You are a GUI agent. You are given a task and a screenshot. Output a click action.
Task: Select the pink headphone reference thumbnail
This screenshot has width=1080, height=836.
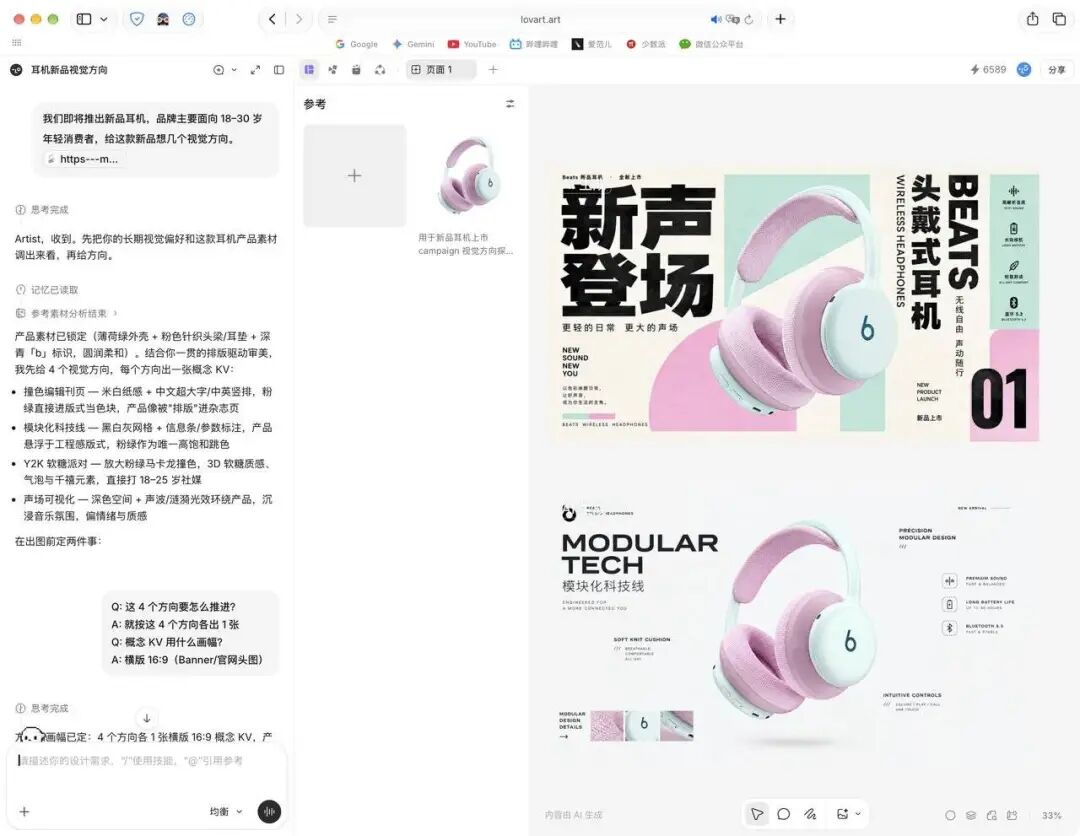467,176
